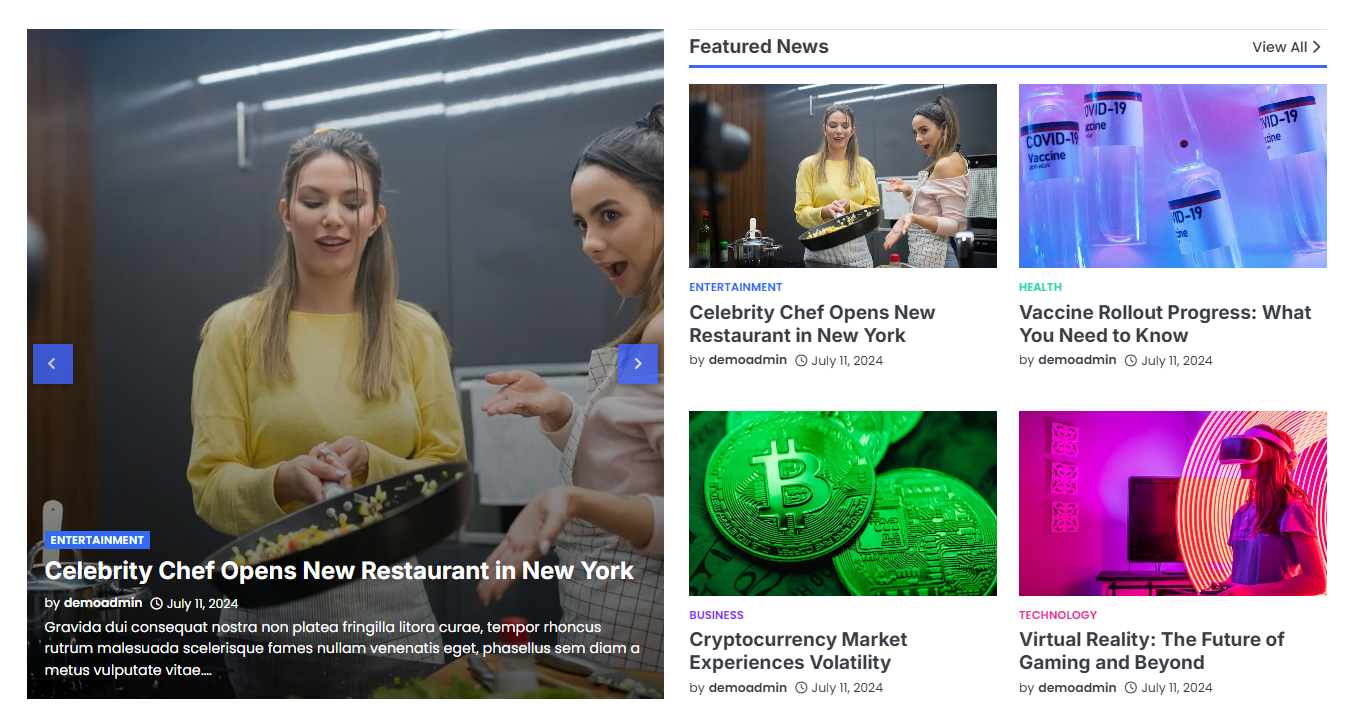Open the View All featured news link
Screen dimensions: 1358x725
coord(1287,47)
